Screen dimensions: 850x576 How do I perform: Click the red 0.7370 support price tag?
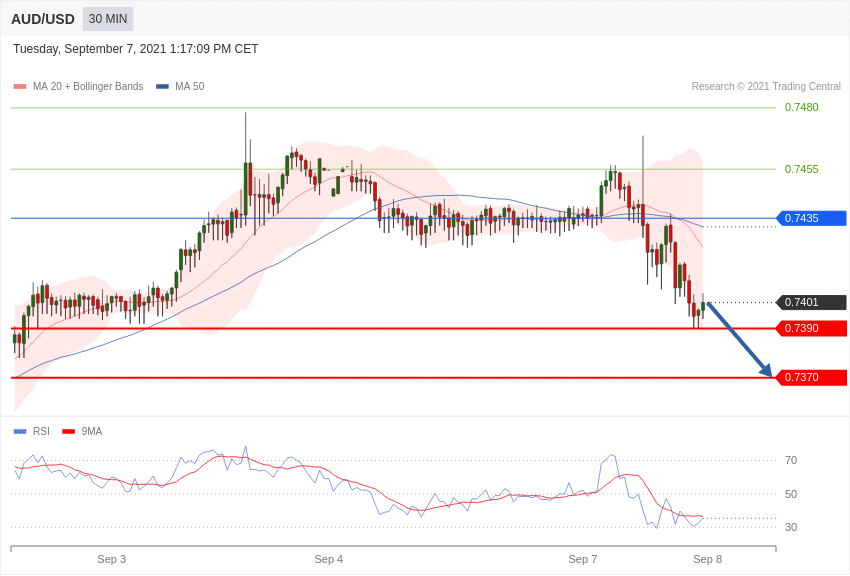pyautogui.click(x=812, y=377)
